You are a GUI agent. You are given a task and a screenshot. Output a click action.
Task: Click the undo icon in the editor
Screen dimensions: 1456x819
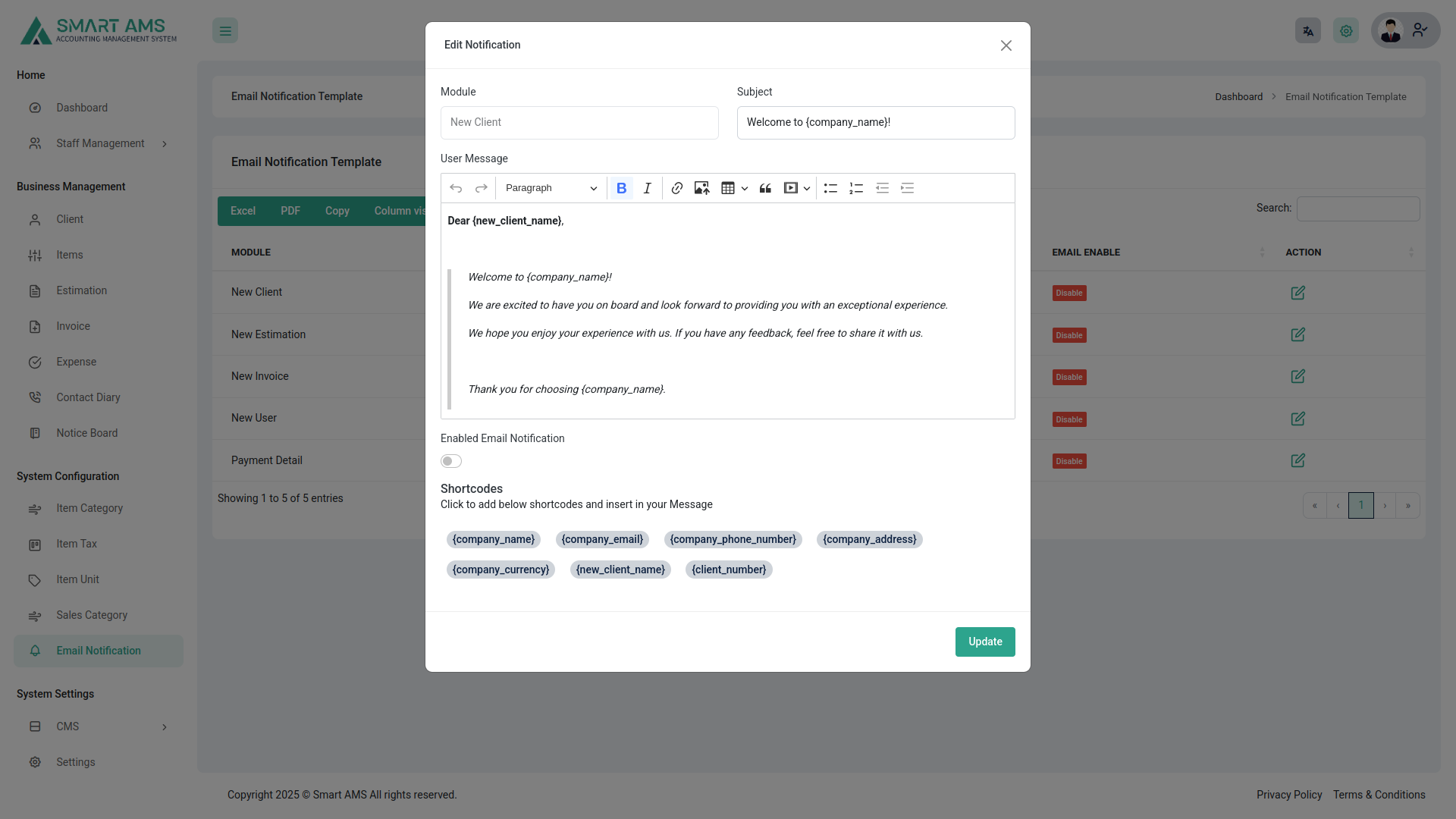(456, 188)
